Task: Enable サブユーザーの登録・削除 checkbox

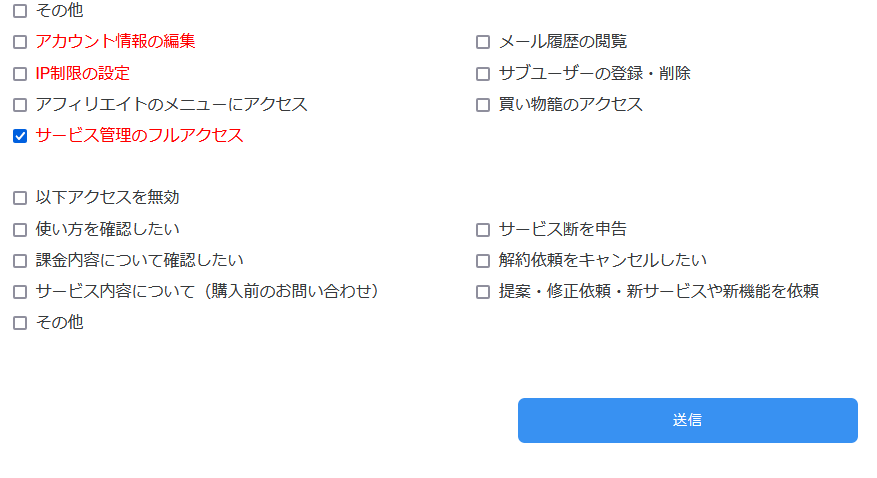Action: click(x=483, y=73)
